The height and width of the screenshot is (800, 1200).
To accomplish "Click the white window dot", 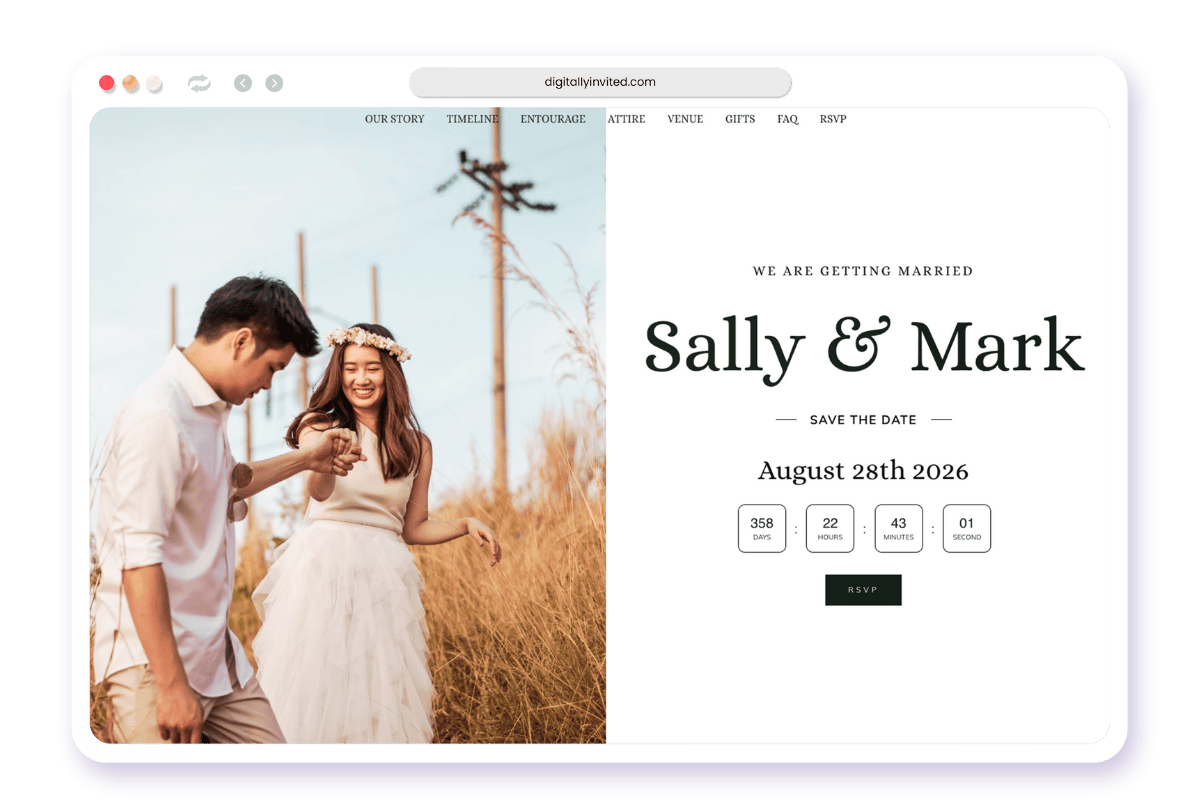I will tap(154, 84).
